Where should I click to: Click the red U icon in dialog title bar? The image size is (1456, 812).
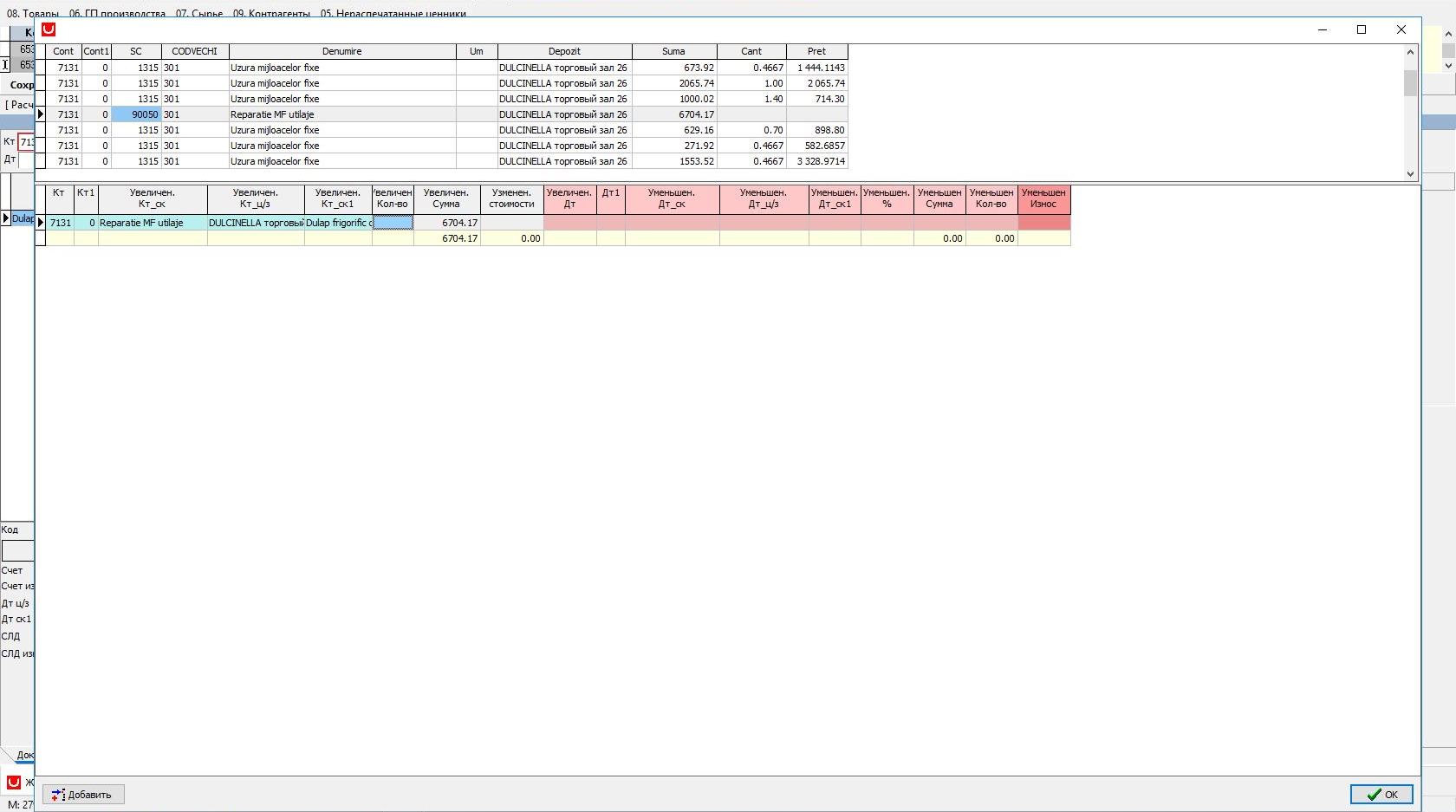coord(49,29)
